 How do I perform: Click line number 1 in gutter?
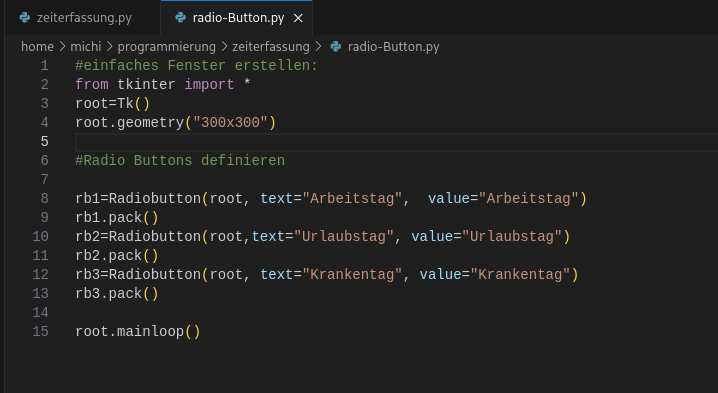[44, 66]
